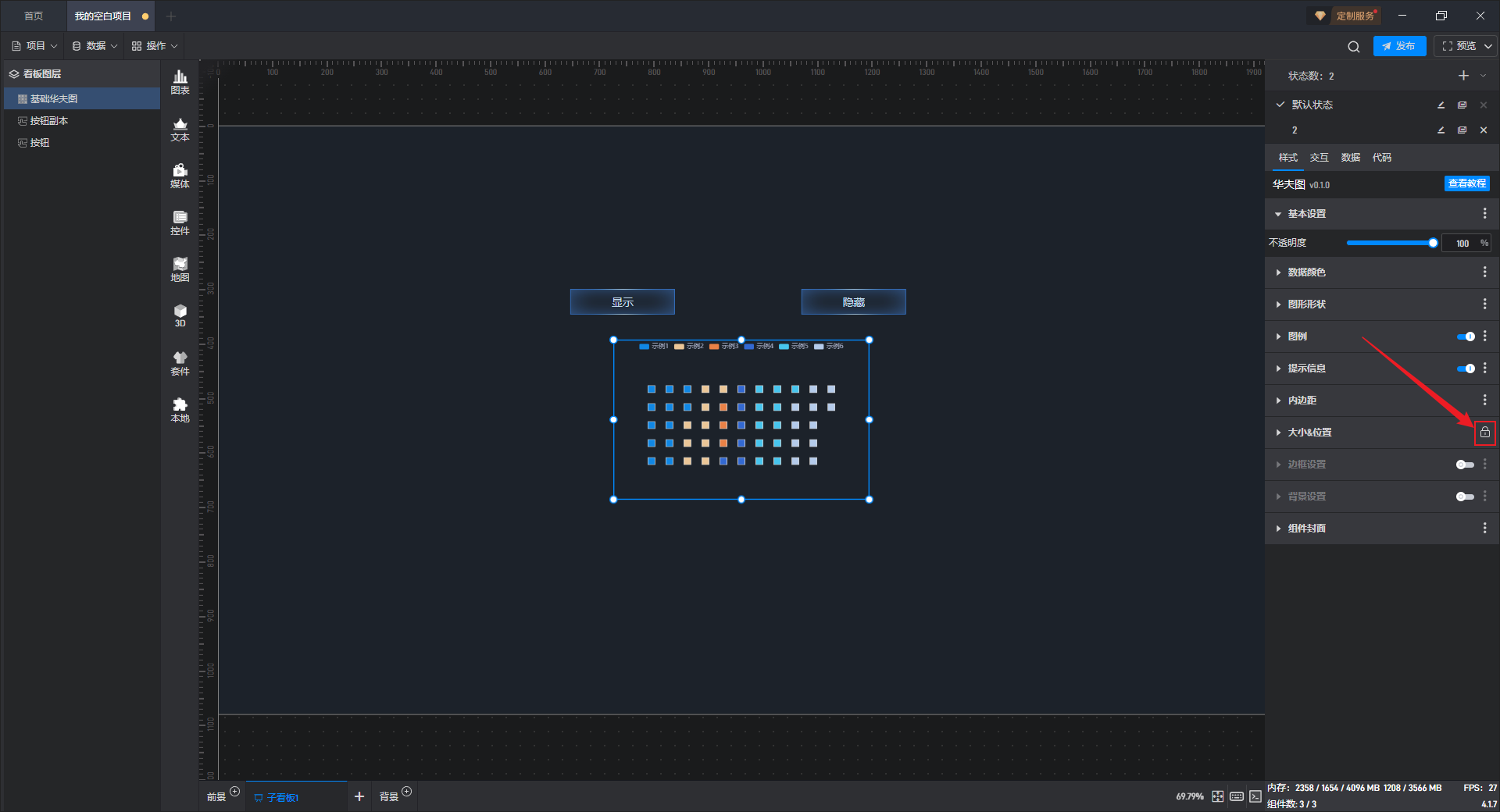
Task: Add a new state with plus icon
Action: 1463,76
